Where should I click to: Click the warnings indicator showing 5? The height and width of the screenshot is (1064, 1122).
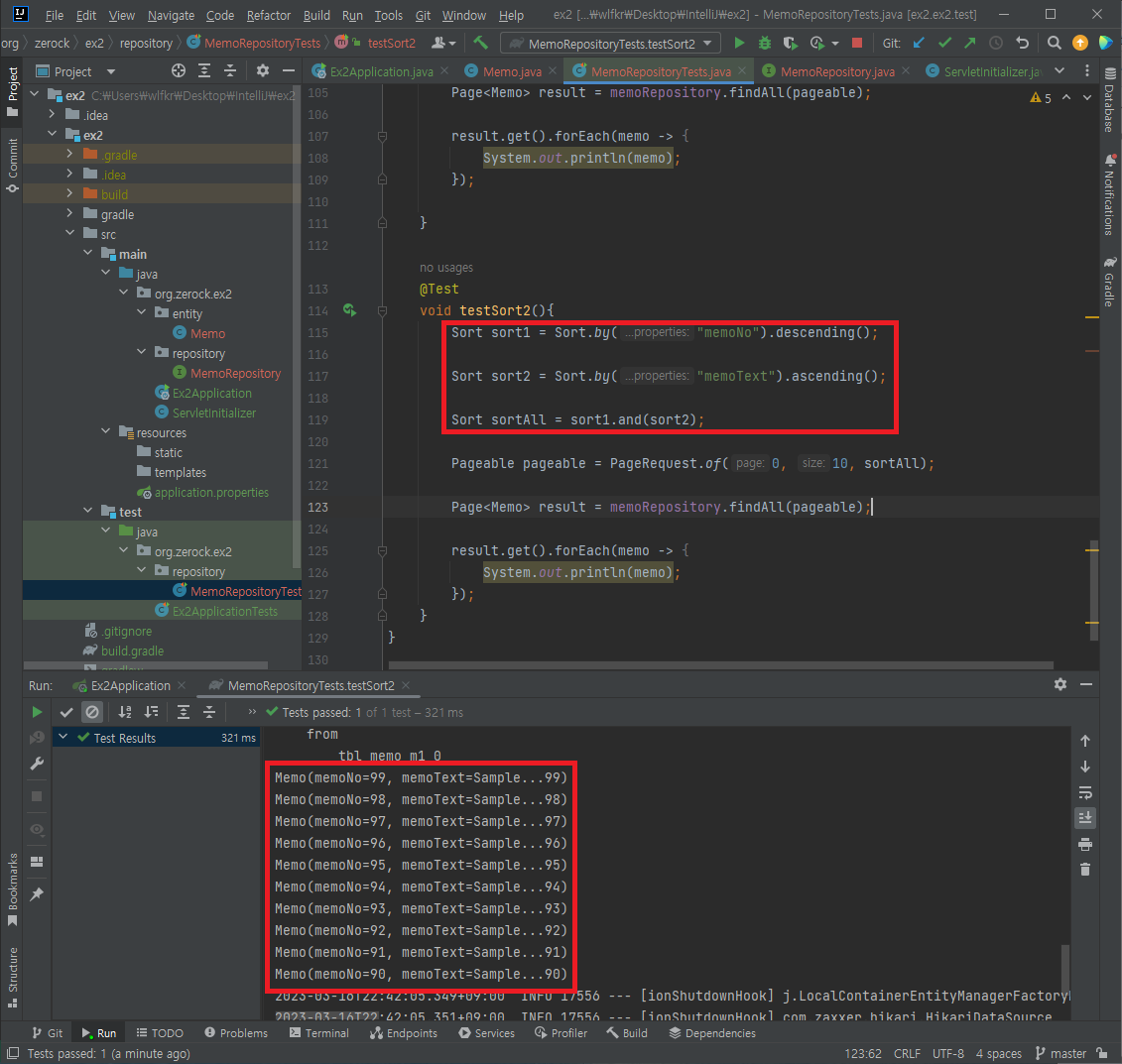1041,98
